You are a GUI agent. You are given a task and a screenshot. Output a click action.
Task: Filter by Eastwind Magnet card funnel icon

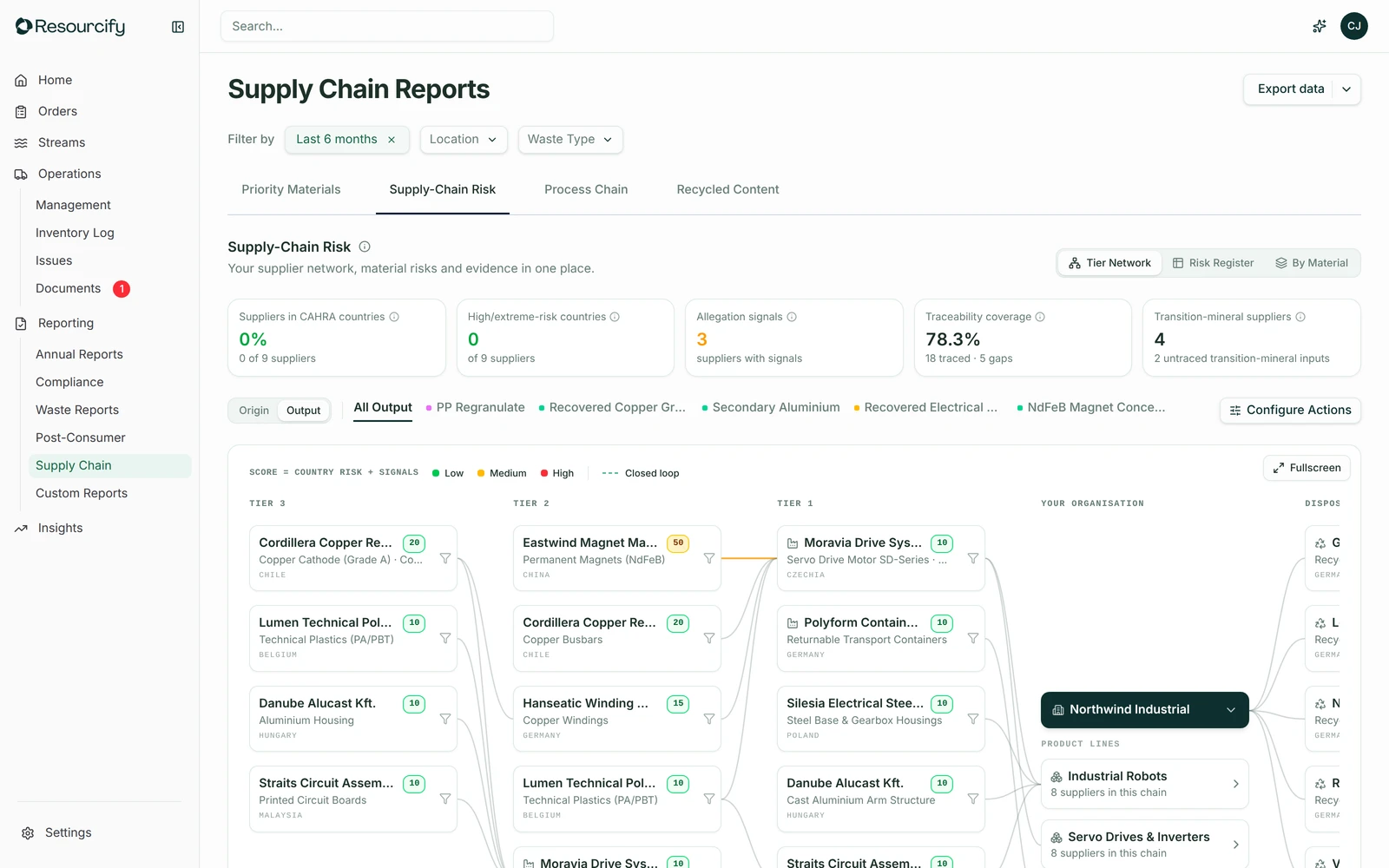click(x=709, y=558)
